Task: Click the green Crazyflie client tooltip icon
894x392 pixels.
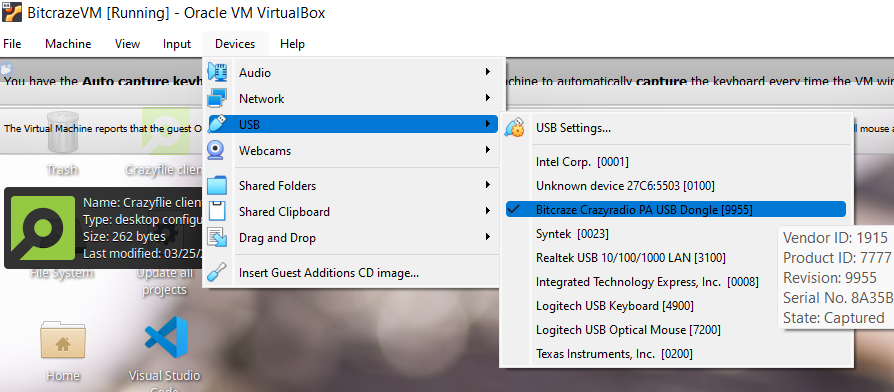Action: (x=43, y=228)
